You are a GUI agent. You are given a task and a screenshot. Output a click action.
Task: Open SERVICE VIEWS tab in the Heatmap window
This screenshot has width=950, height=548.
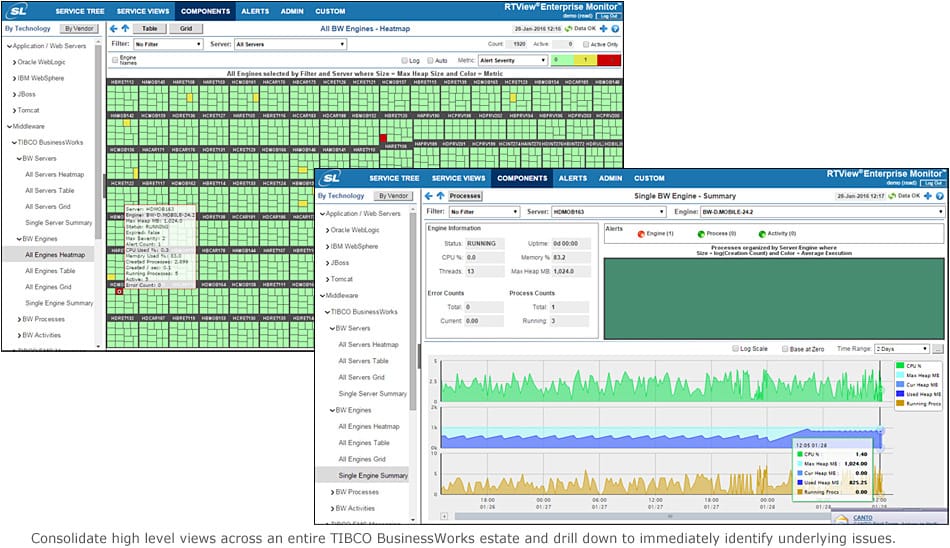143,11
